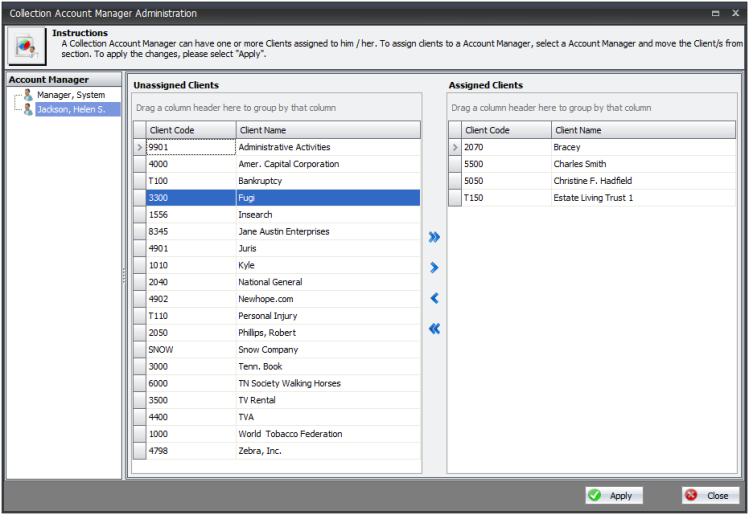Click the single left arrow to unassign client
The image size is (749, 515).
[x=434, y=298]
